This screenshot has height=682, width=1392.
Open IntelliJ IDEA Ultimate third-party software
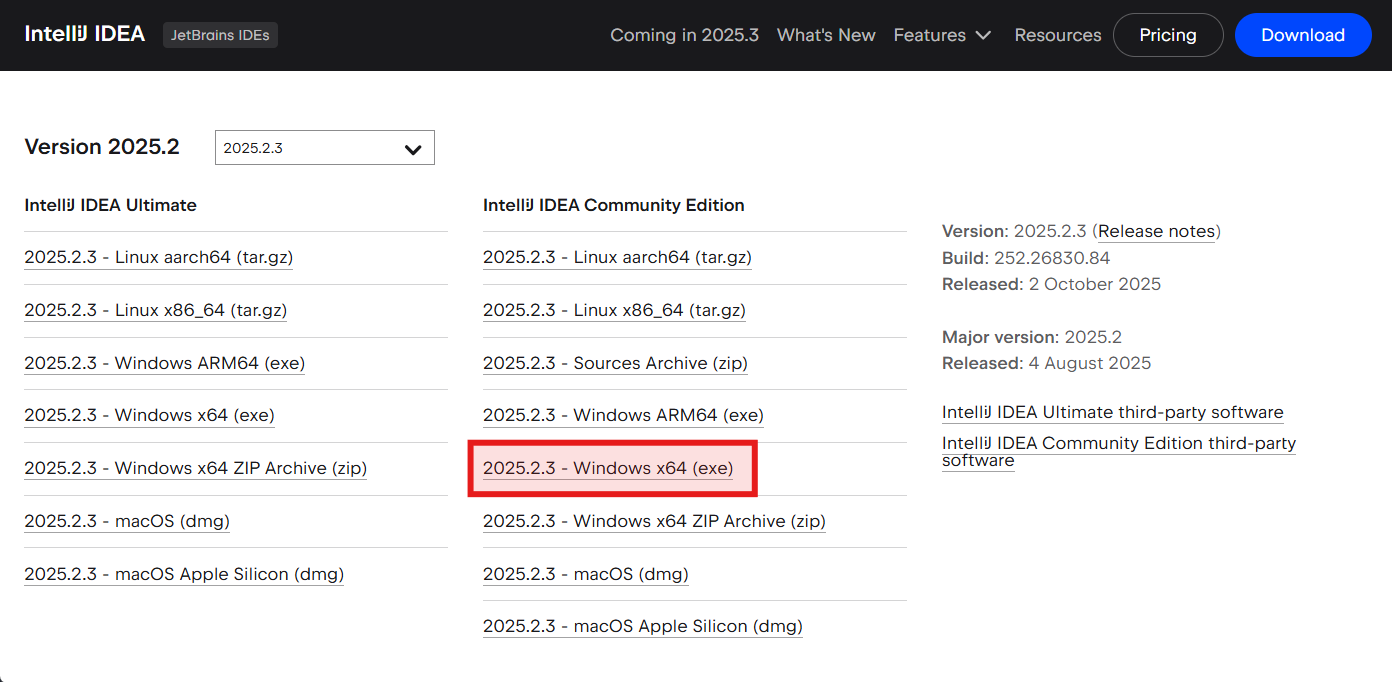1112,412
